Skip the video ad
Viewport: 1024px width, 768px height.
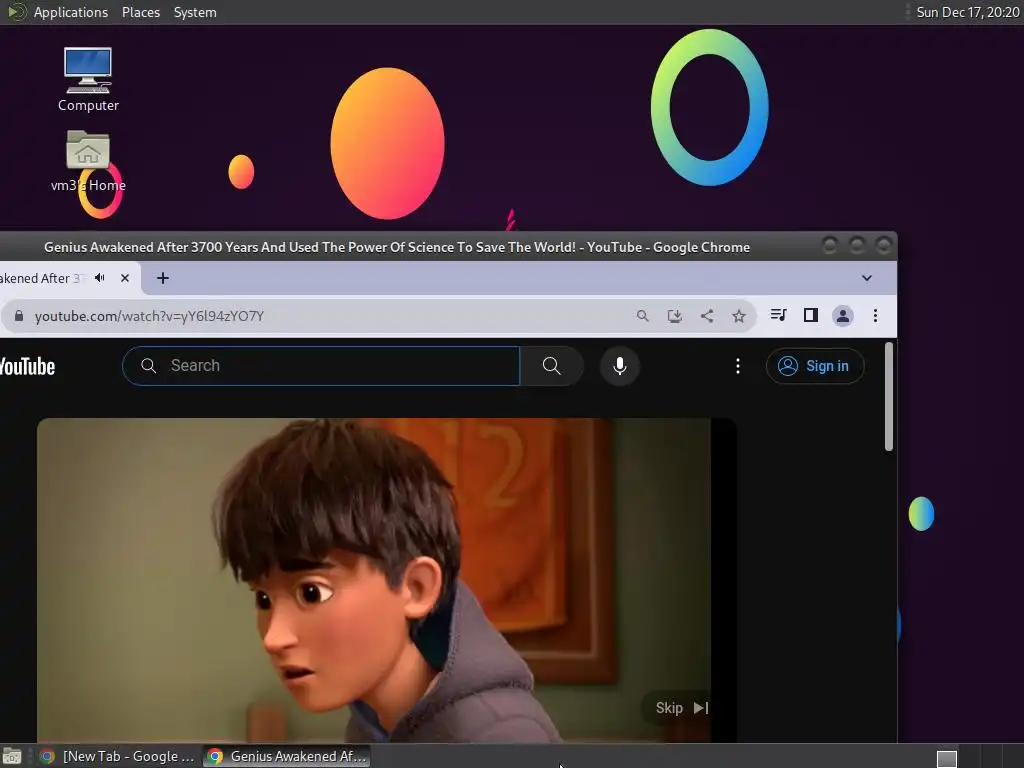(682, 708)
